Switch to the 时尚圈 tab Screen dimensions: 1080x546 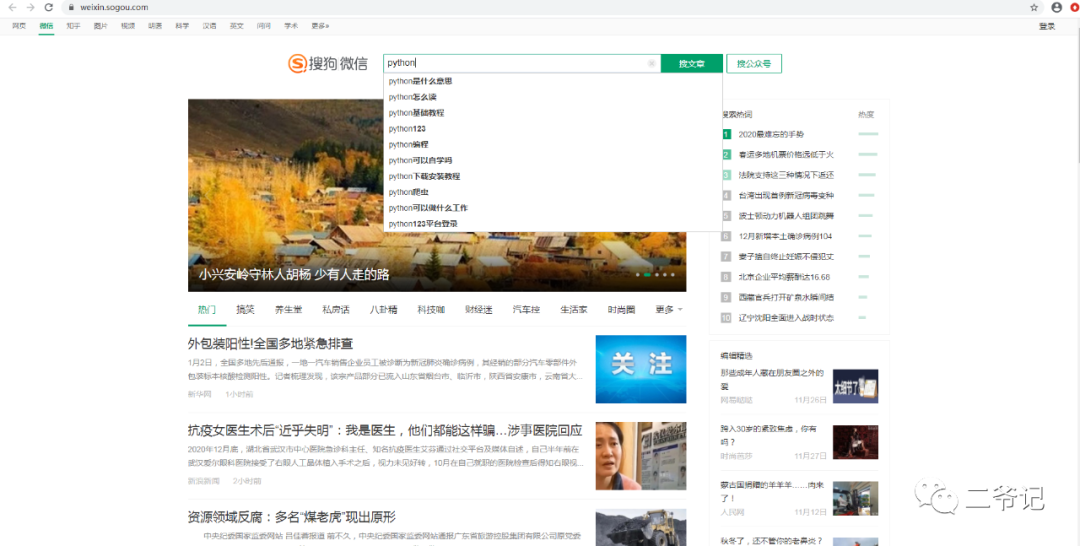(621, 310)
